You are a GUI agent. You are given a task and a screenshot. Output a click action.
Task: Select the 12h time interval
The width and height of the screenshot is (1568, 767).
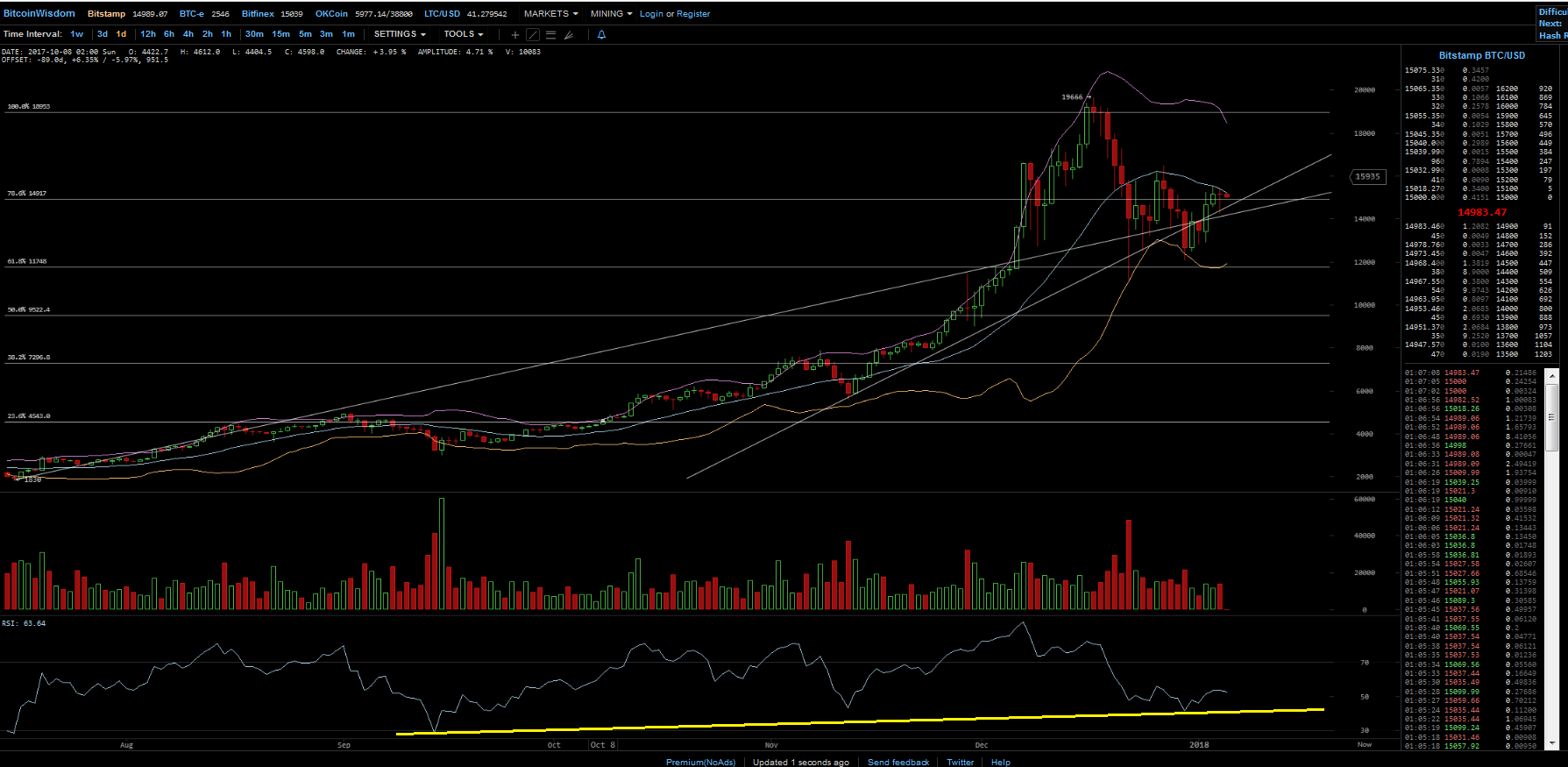pyautogui.click(x=148, y=34)
